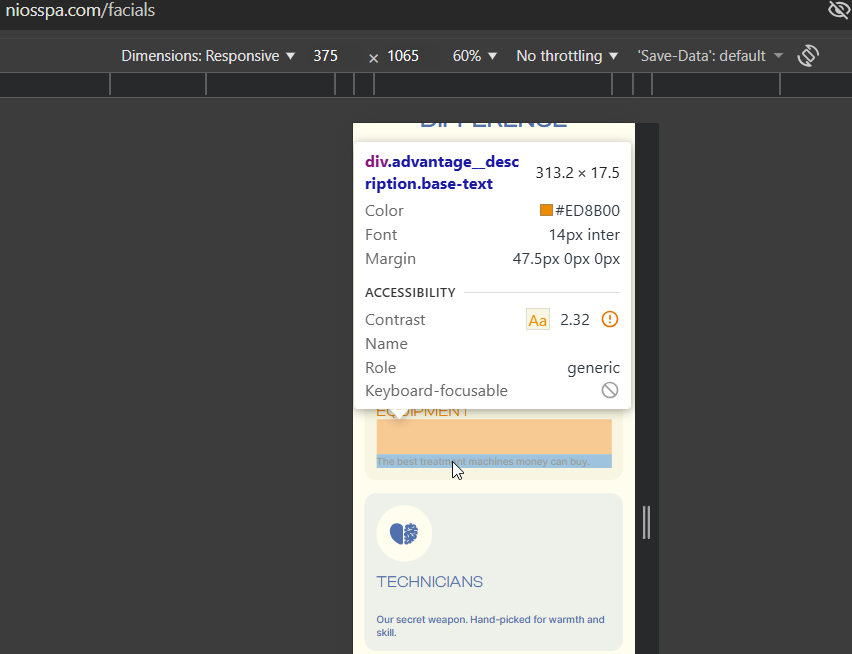Open the 'Save-Data': default dropdown
This screenshot has width=852, height=654.
click(x=710, y=56)
